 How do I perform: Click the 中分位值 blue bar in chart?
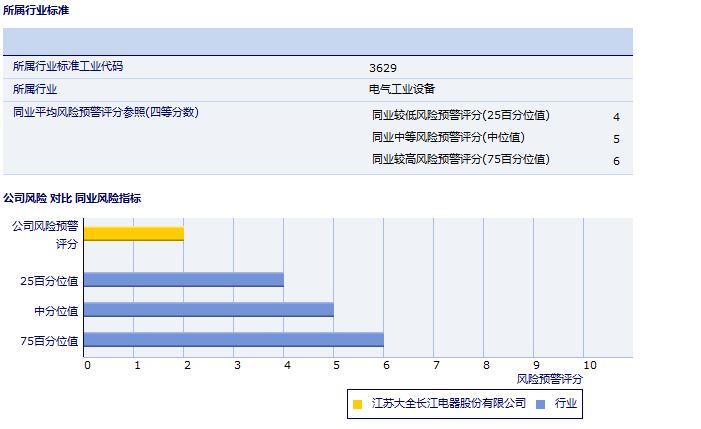[x=209, y=310]
